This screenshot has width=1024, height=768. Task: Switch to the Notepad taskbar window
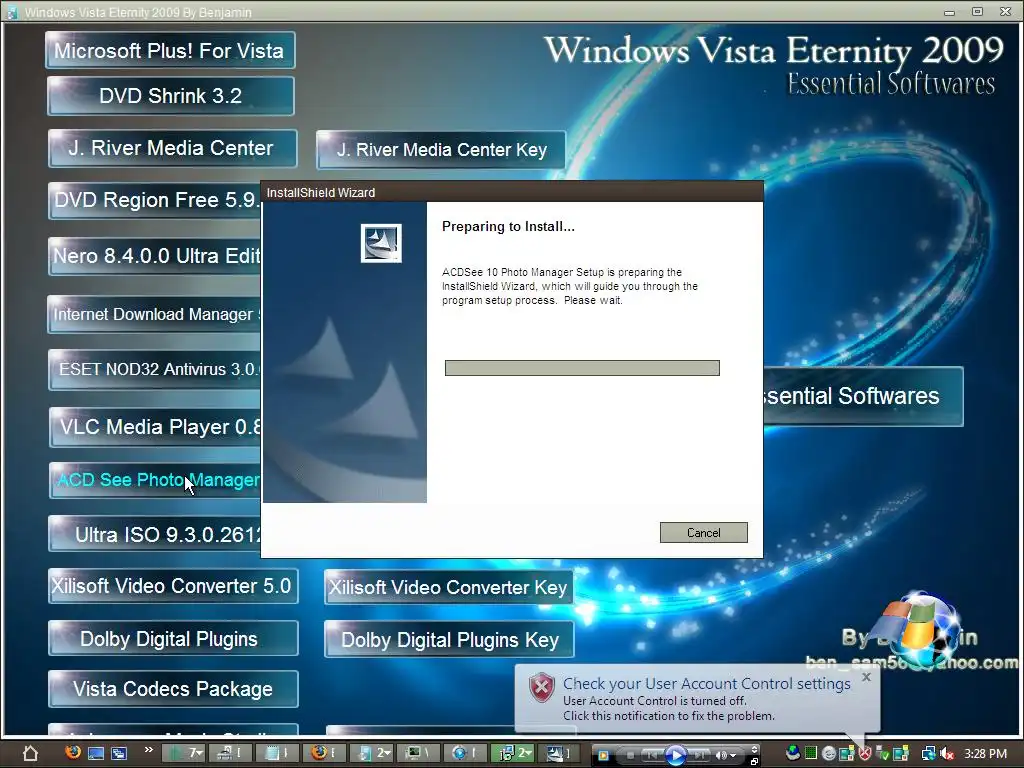pyautogui.click(x=277, y=753)
